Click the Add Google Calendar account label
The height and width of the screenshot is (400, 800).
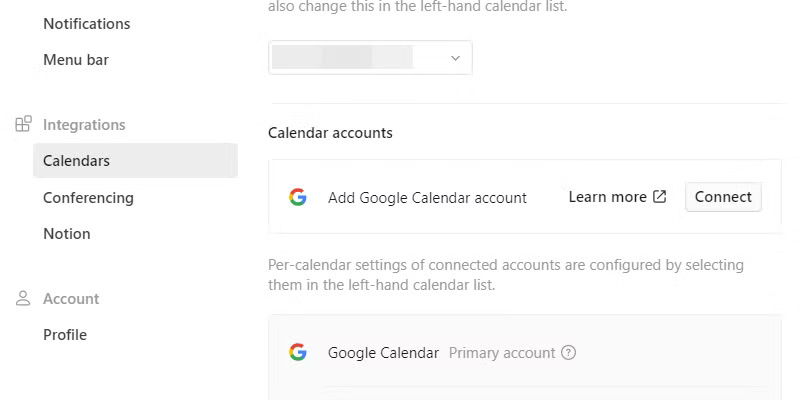point(427,198)
